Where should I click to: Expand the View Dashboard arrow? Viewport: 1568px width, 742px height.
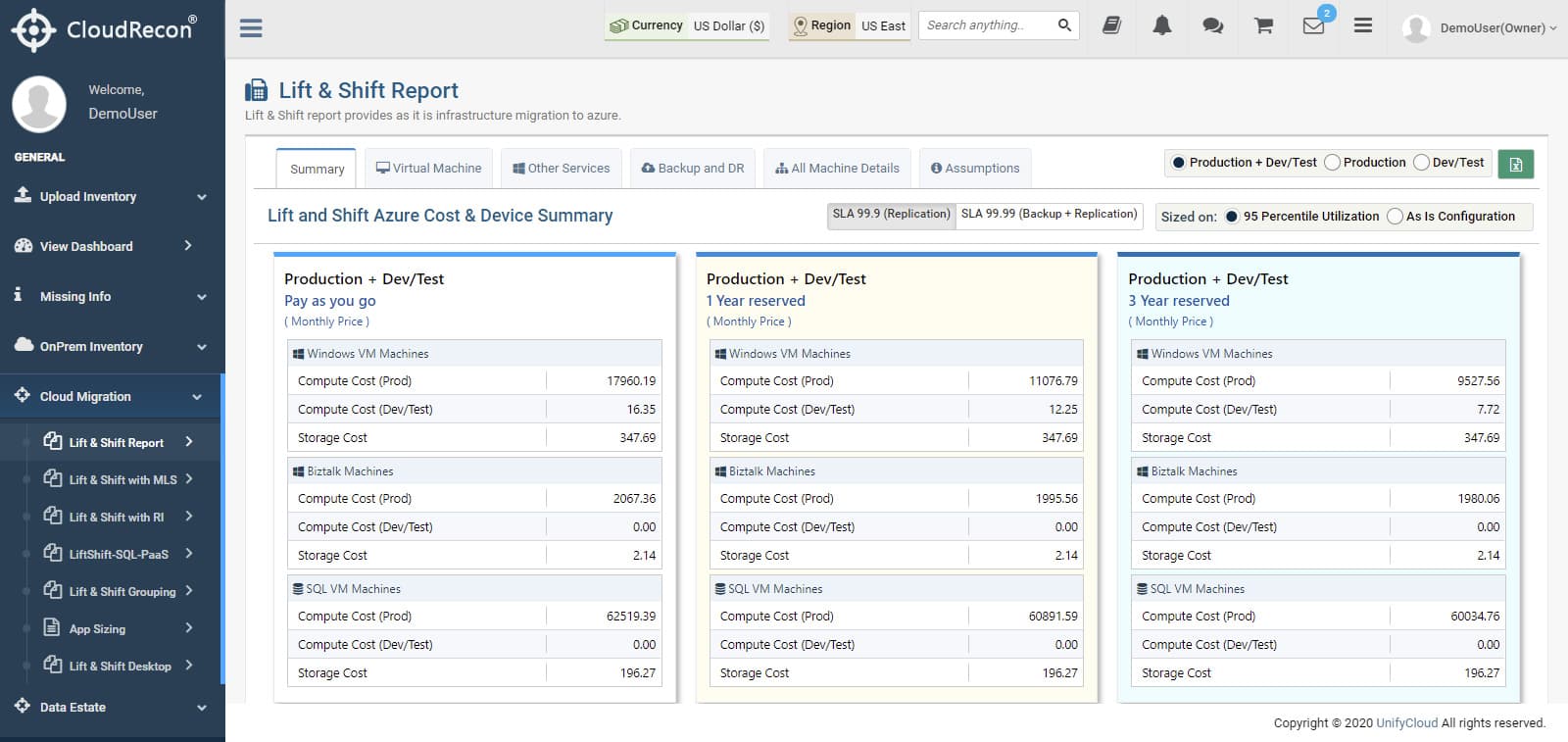[x=188, y=245]
